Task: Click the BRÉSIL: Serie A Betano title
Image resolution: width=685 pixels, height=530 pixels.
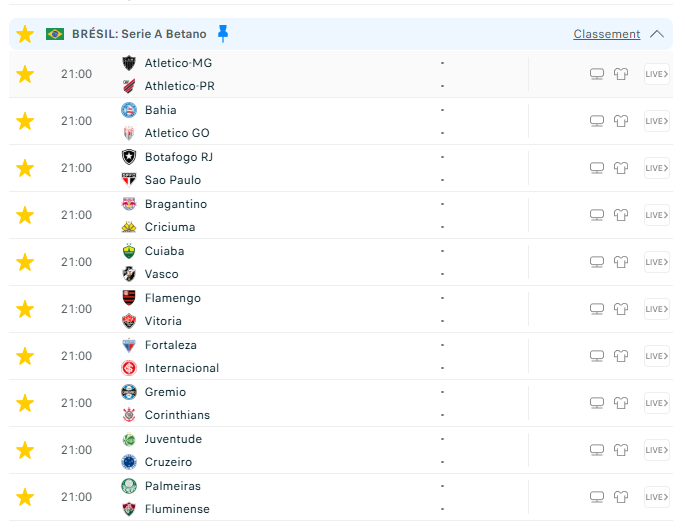Action: point(139,34)
